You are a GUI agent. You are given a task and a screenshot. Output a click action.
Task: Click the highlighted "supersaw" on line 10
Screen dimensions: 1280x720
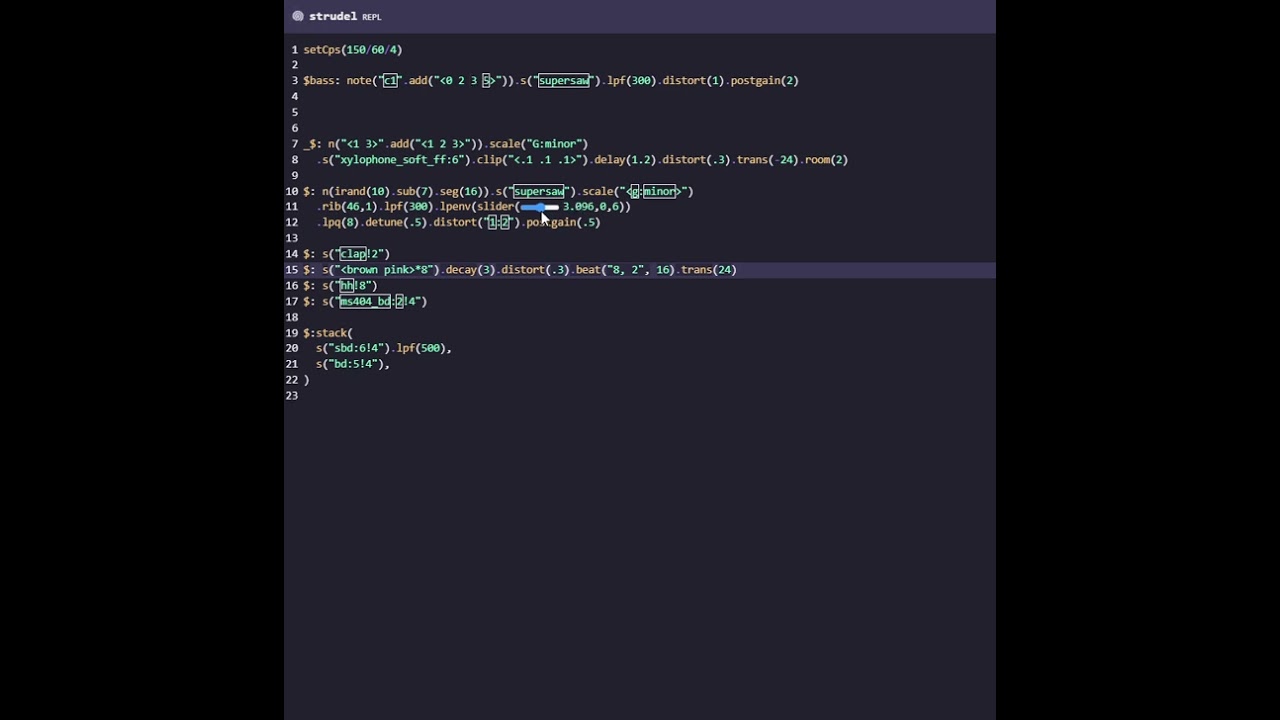[x=539, y=191]
